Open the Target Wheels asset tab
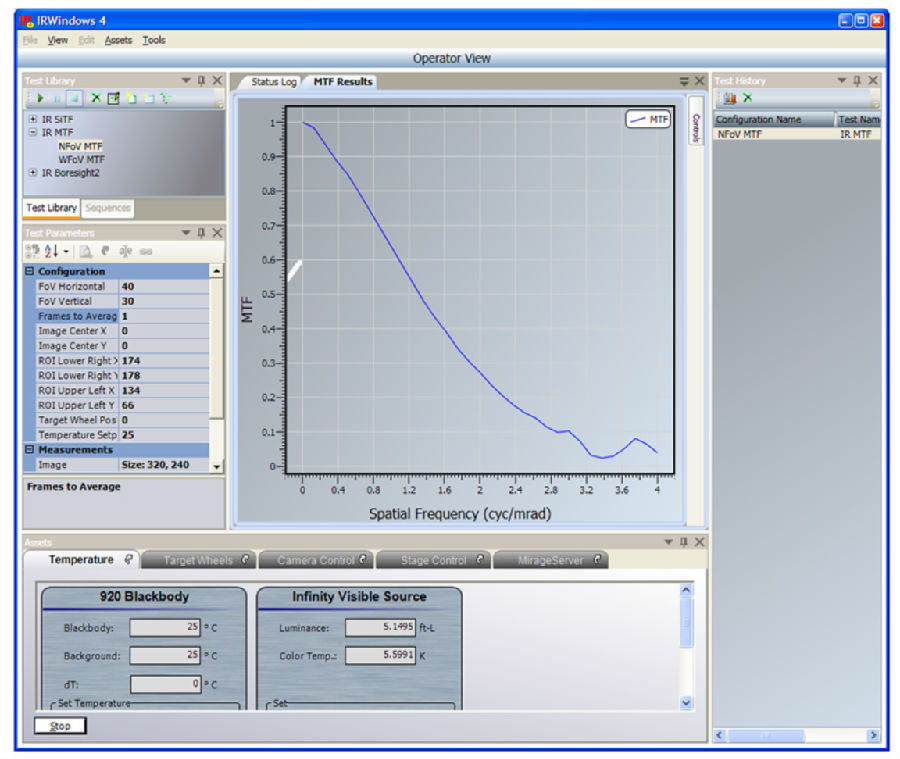 point(199,560)
